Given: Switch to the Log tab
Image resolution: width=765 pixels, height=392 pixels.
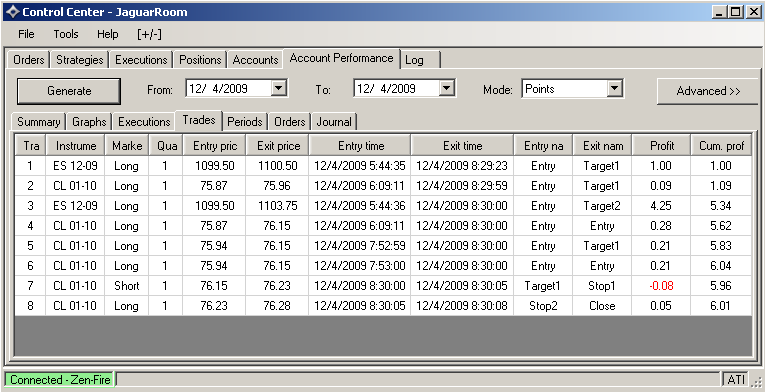Looking at the screenshot, I should point(420,60).
